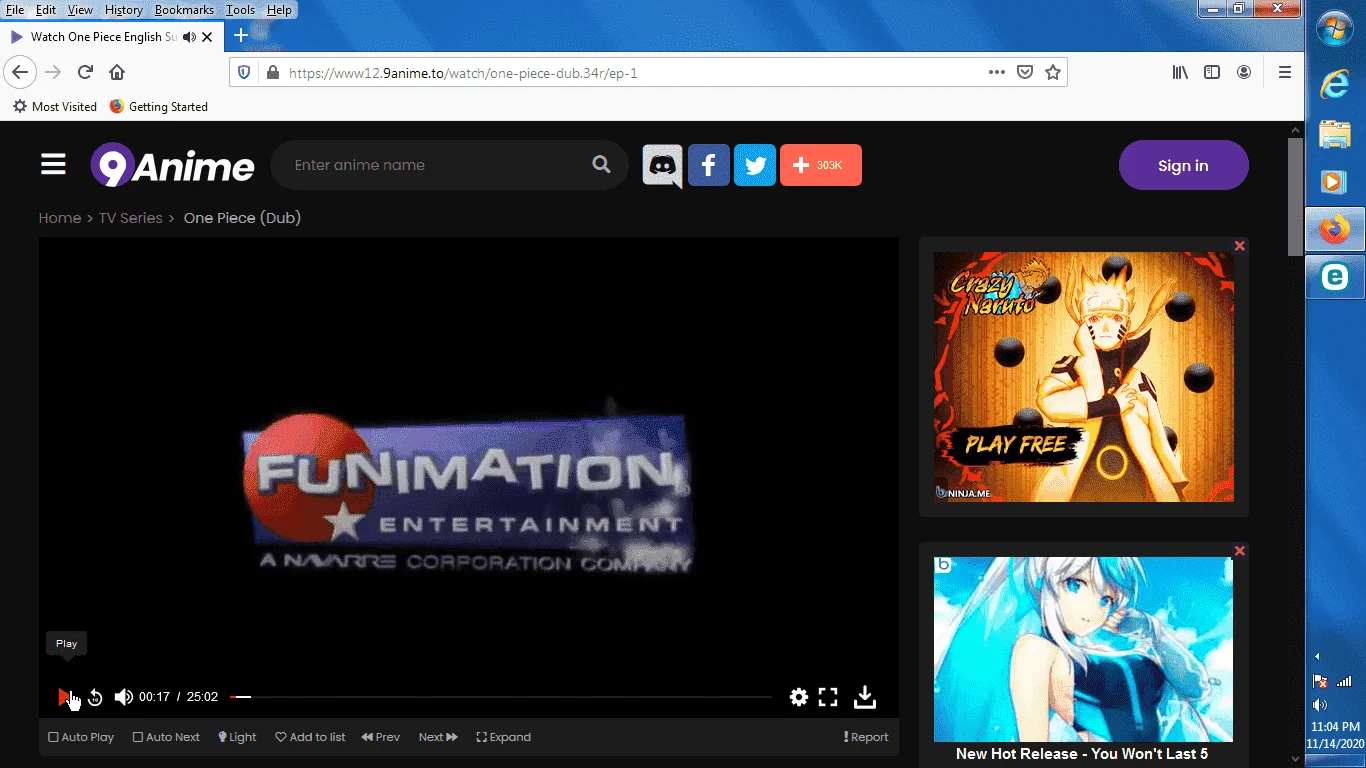This screenshot has width=1366, height=768.
Task: Go to Next episode
Action: 438,737
